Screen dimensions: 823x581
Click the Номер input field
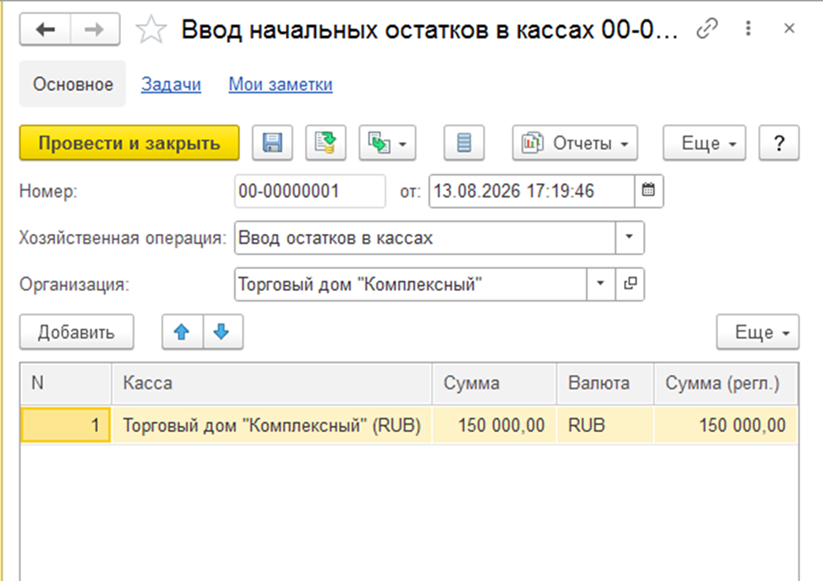[x=310, y=191]
